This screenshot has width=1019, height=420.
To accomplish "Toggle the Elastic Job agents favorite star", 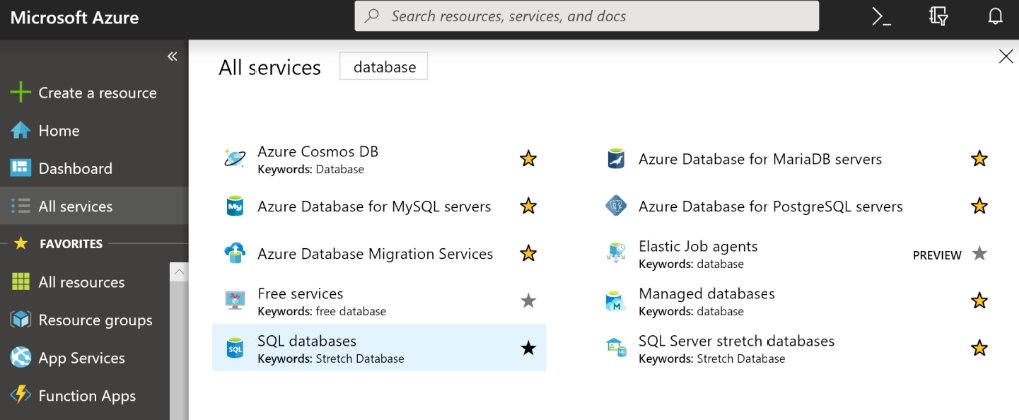I will pos(980,254).
